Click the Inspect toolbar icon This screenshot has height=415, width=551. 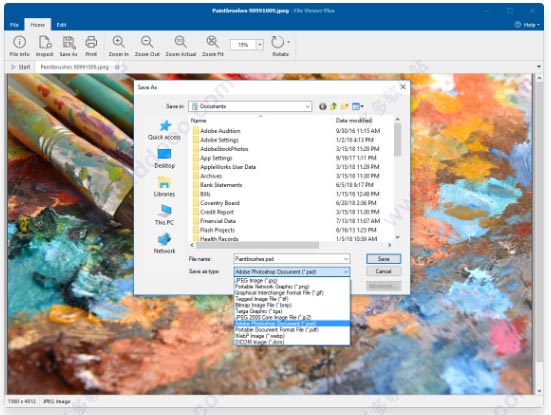45,46
